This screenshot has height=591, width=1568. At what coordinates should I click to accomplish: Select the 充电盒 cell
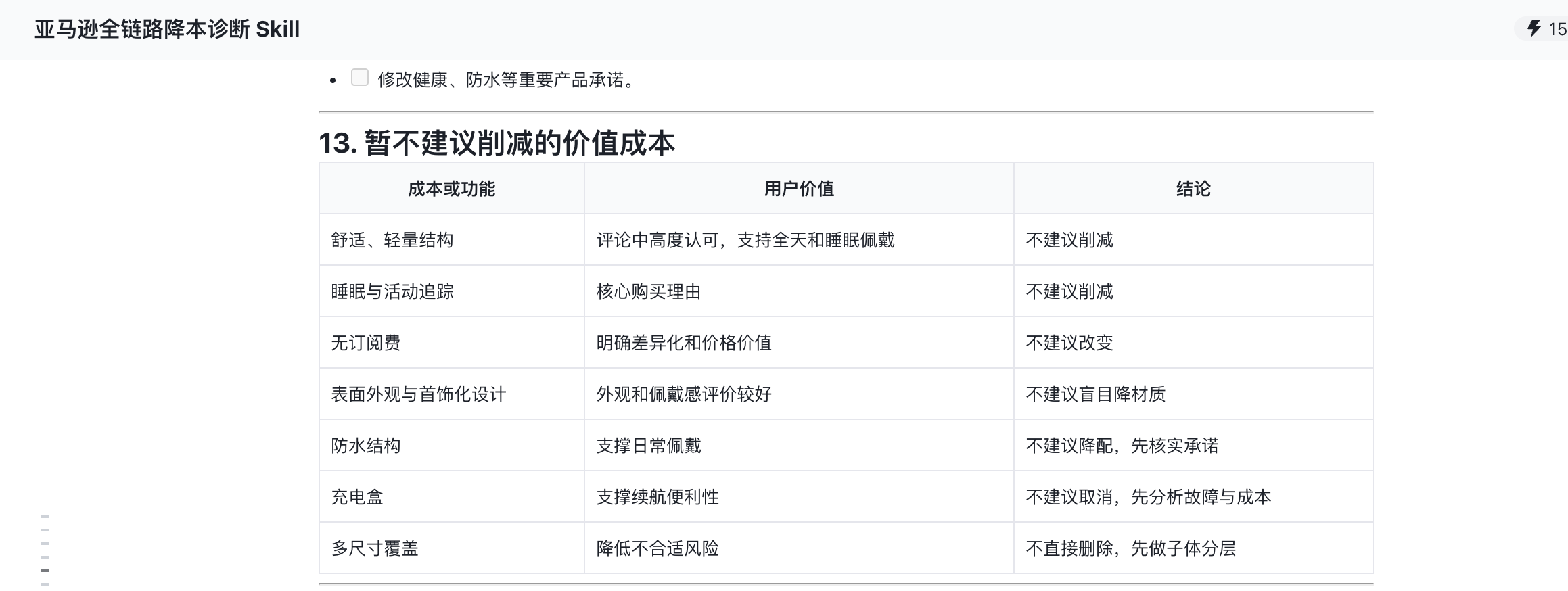point(452,497)
